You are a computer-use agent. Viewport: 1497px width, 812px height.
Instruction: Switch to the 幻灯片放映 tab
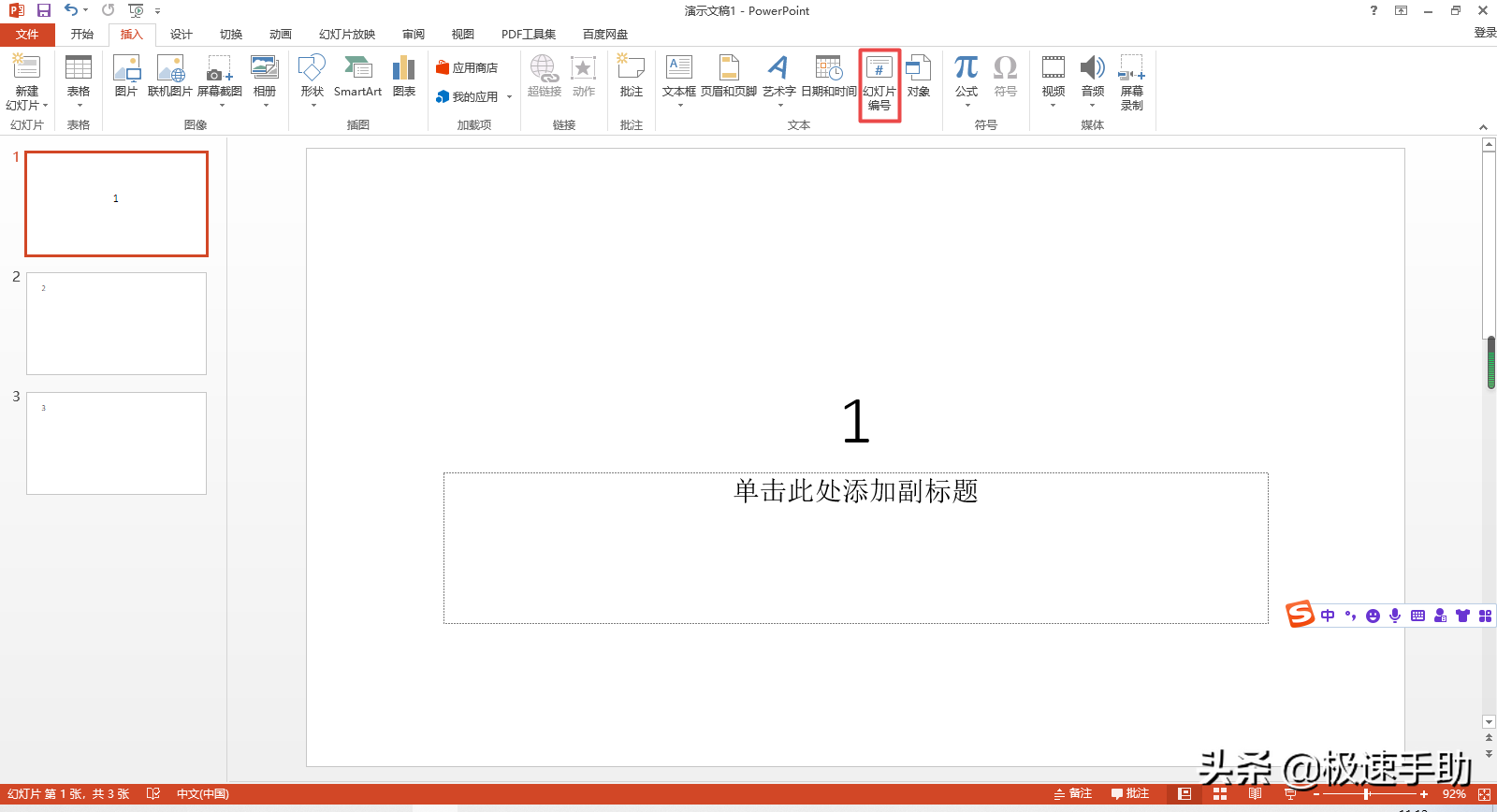click(x=347, y=35)
